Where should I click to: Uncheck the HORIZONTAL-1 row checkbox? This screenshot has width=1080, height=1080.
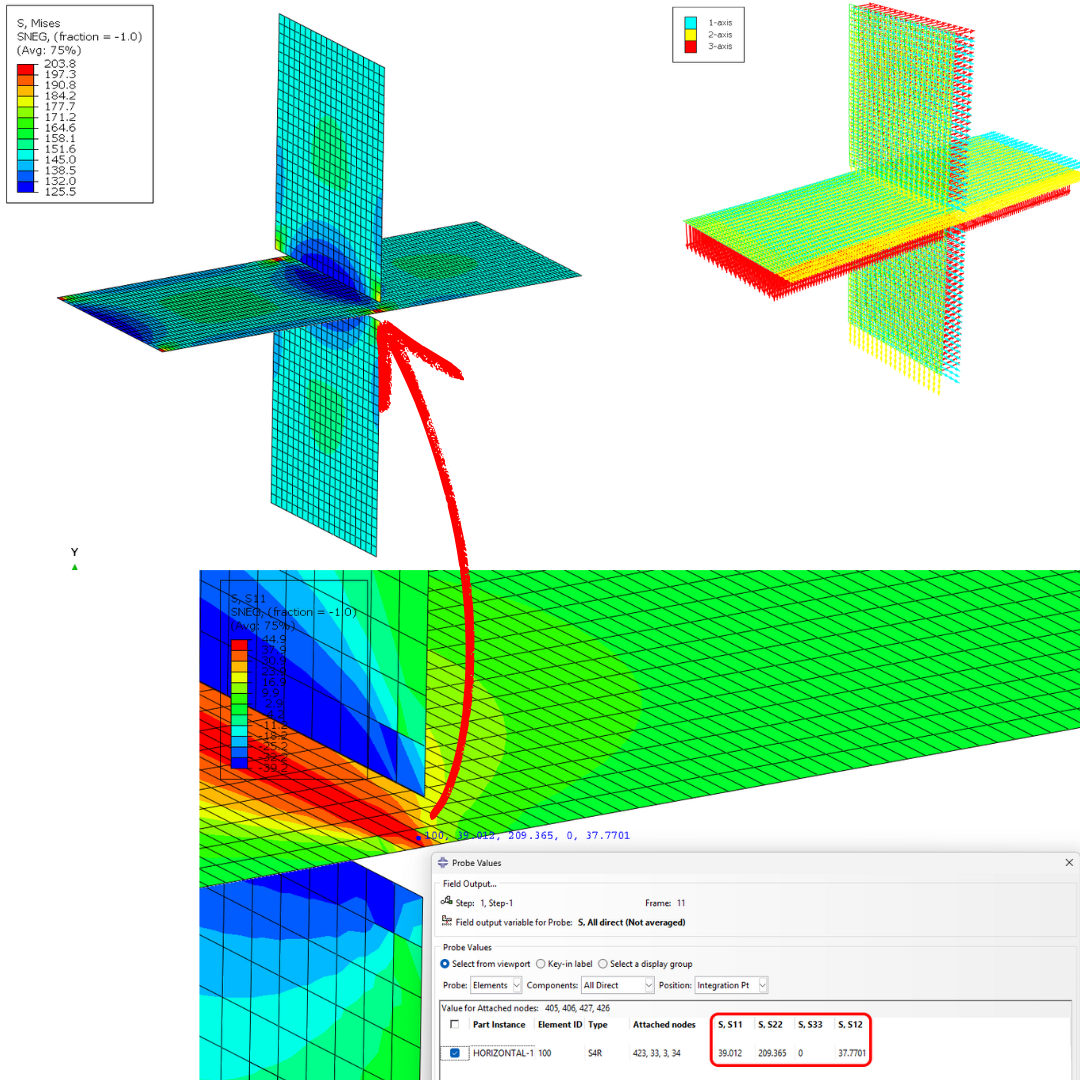coord(455,1053)
